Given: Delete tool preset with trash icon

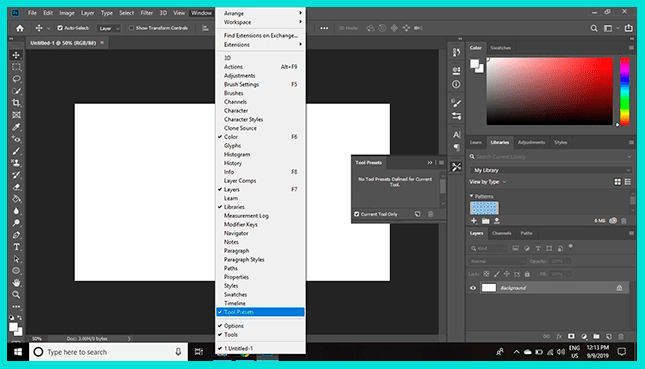Looking at the screenshot, I should click(x=431, y=214).
